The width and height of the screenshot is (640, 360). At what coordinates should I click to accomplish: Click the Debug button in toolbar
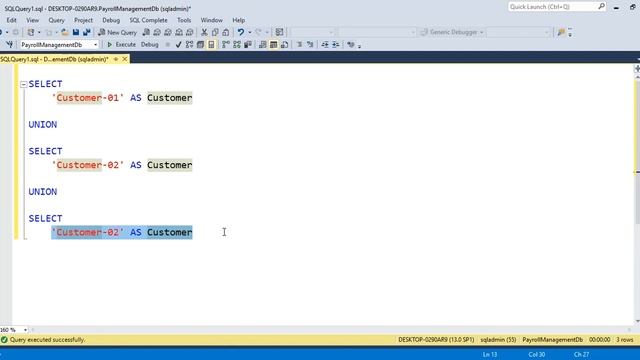click(x=149, y=44)
